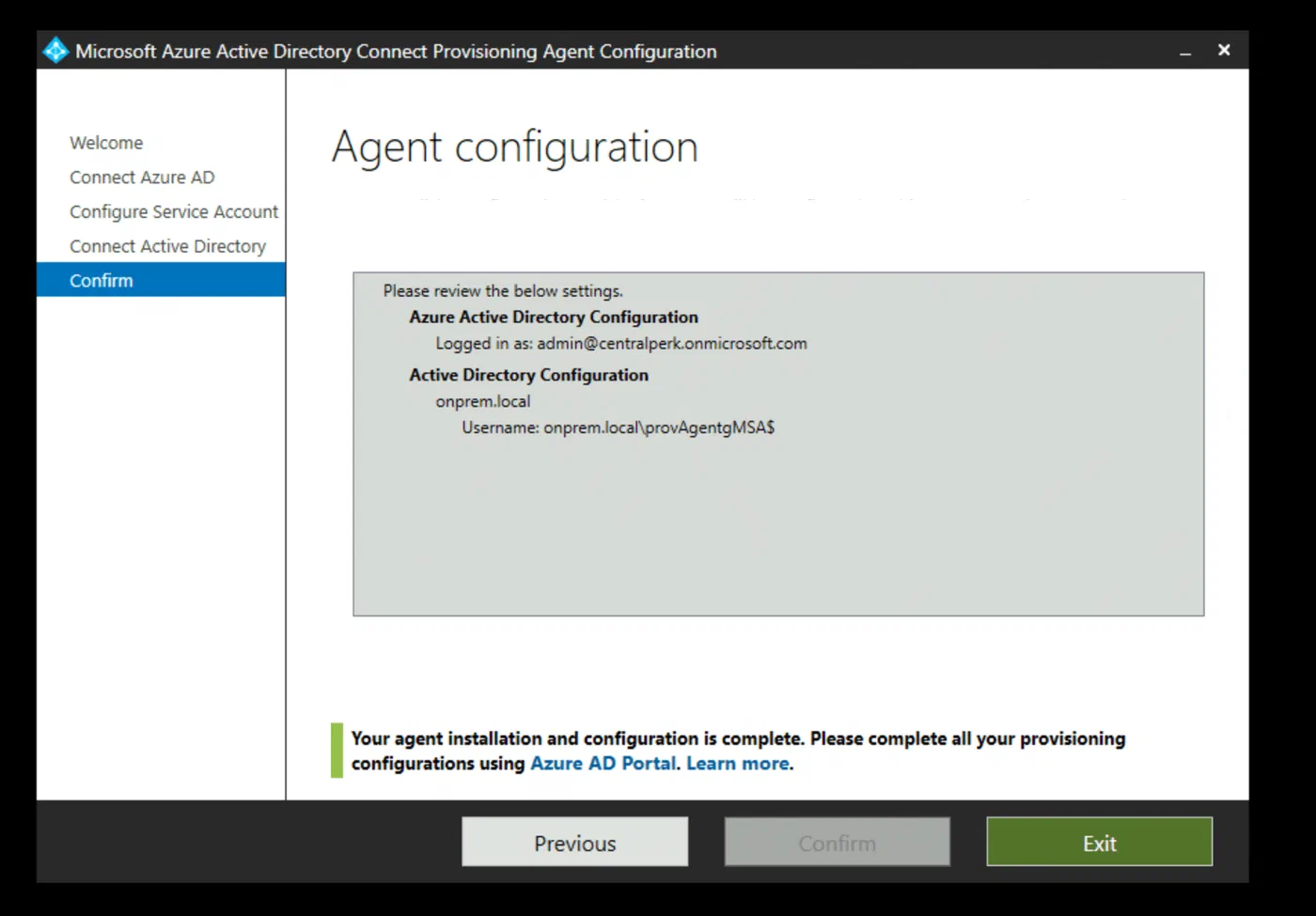Image resolution: width=1316 pixels, height=916 pixels.
Task: Click the greyed-out Confirm button
Action: point(837,842)
